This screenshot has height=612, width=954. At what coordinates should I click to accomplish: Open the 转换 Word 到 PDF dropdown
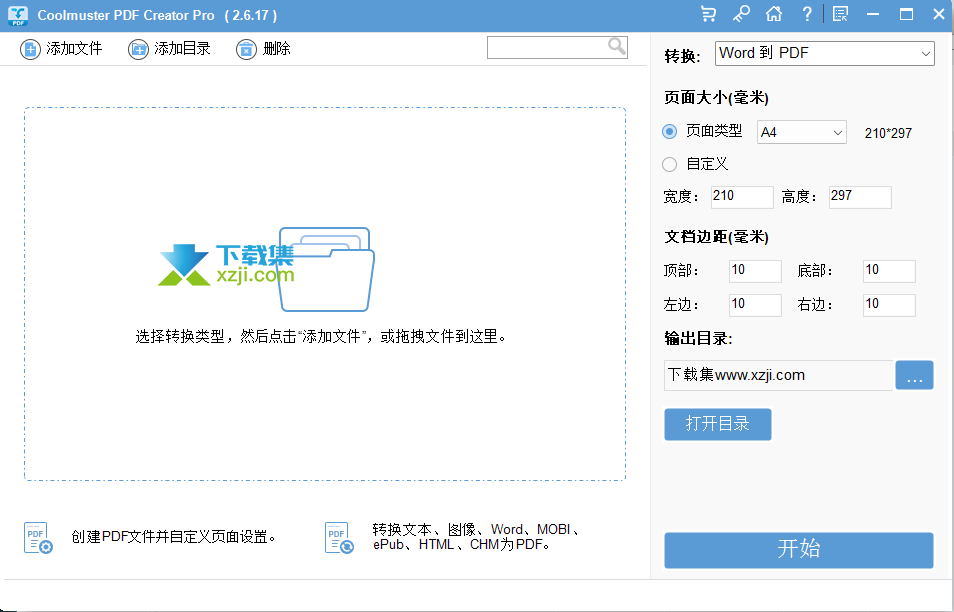(x=824, y=54)
